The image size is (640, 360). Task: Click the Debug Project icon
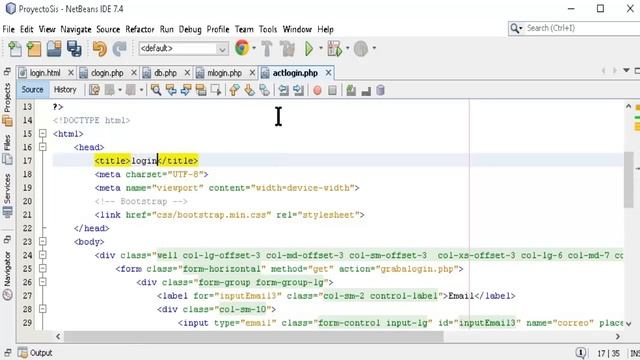335,49
